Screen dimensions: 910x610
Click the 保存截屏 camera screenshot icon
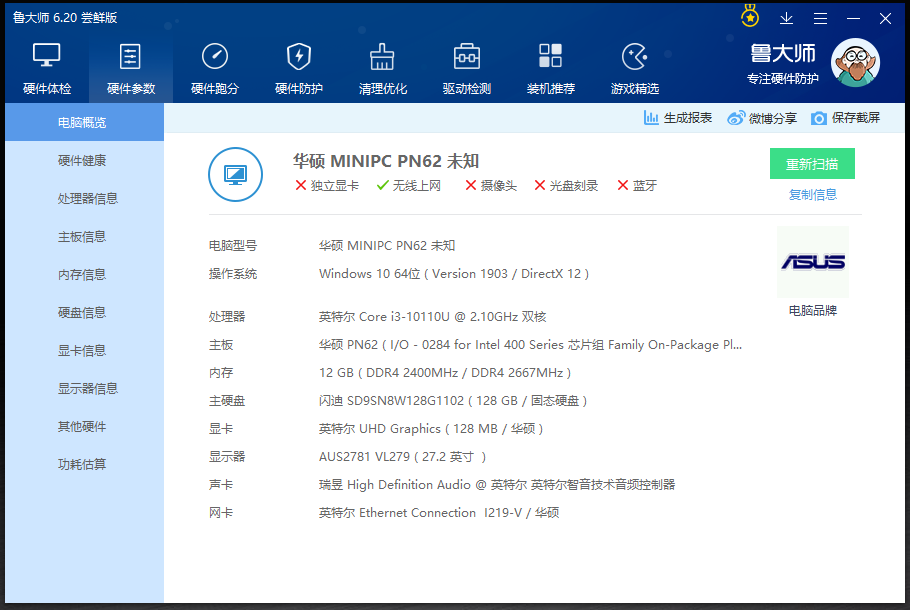tap(819, 118)
